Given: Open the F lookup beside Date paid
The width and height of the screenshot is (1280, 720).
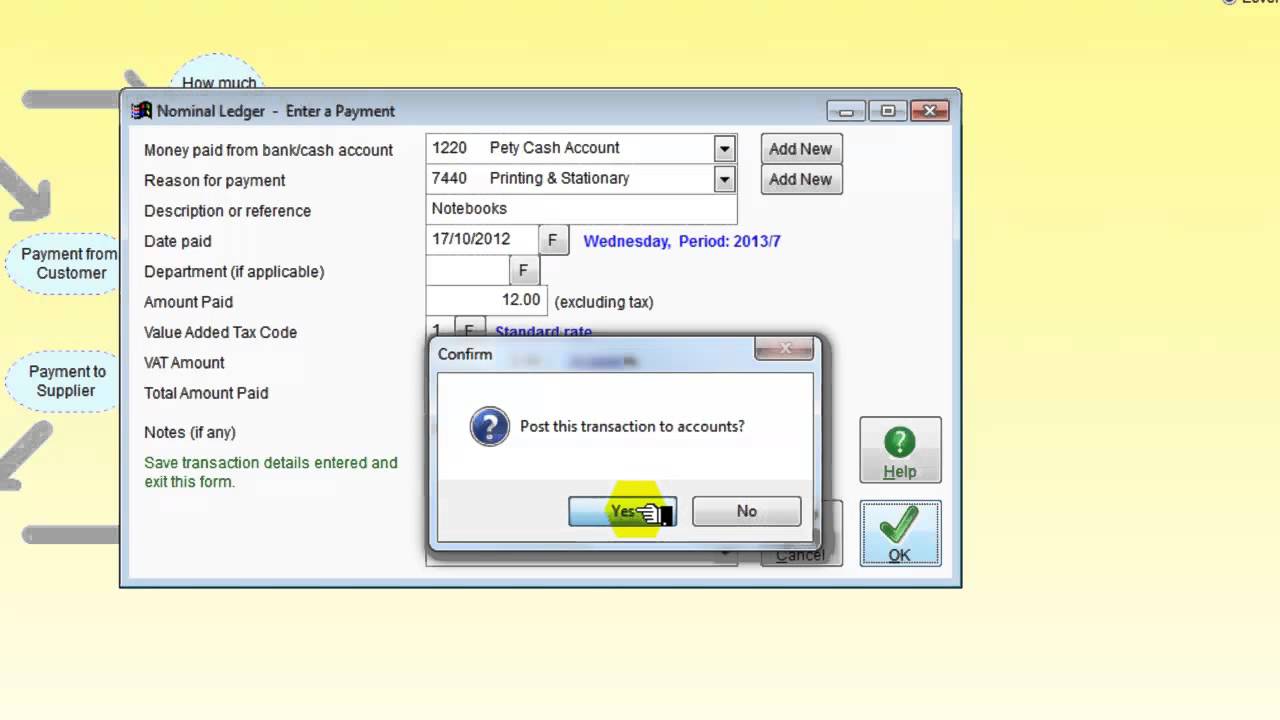Looking at the screenshot, I should (553, 241).
